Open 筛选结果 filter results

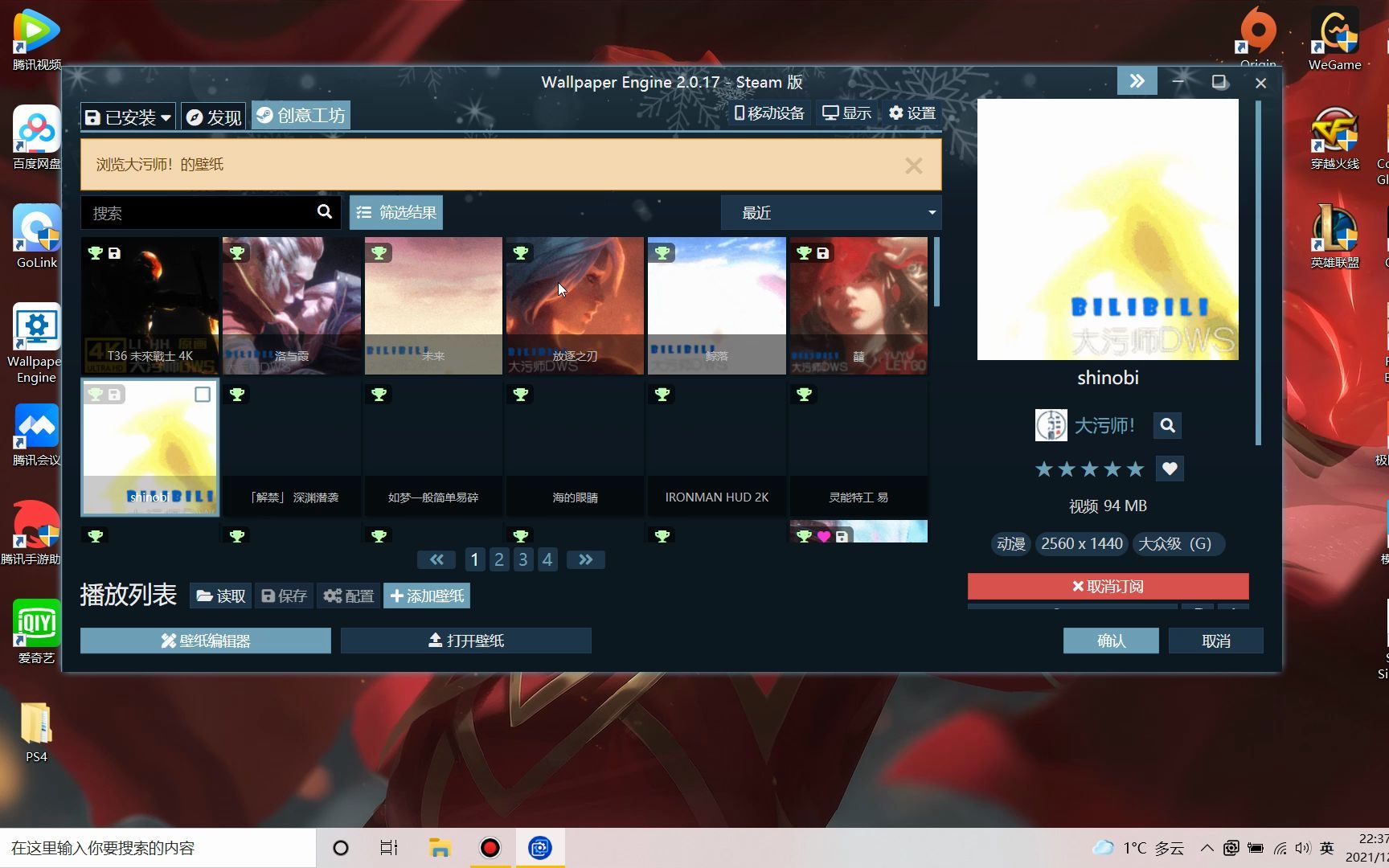click(396, 213)
